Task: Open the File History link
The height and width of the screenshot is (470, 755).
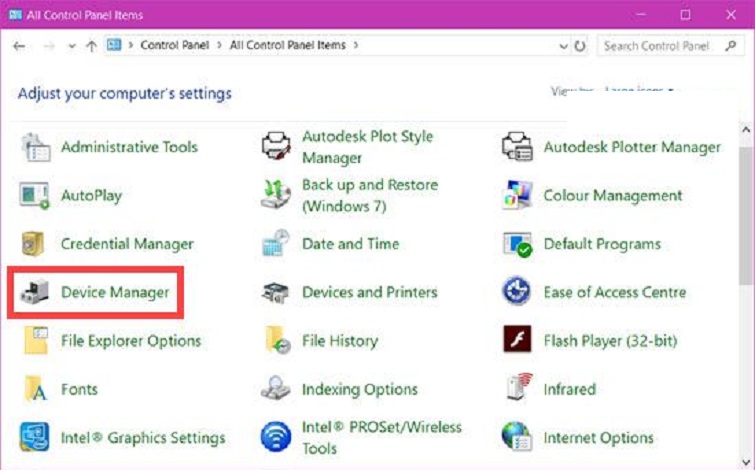Action: click(340, 341)
